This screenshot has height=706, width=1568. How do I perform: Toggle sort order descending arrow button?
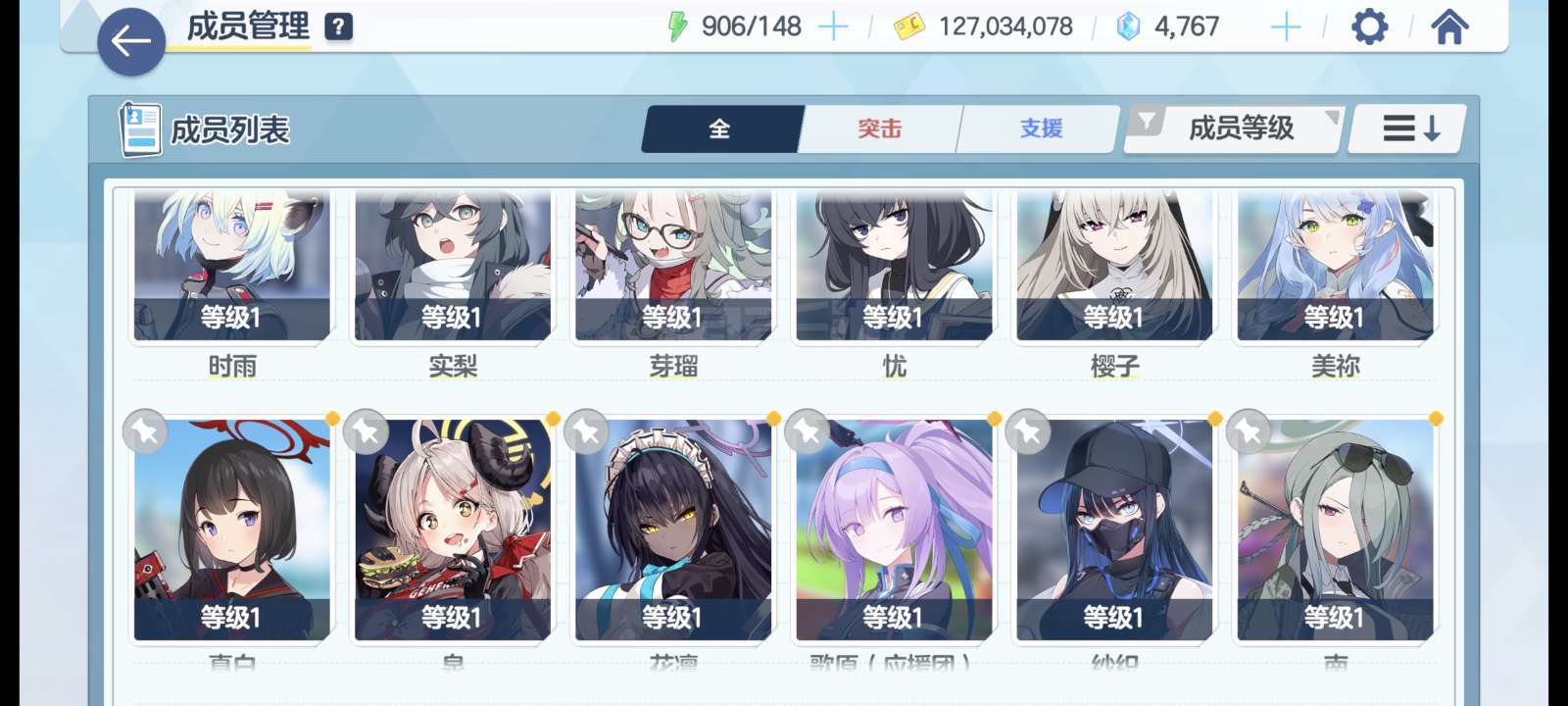(1408, 128)
